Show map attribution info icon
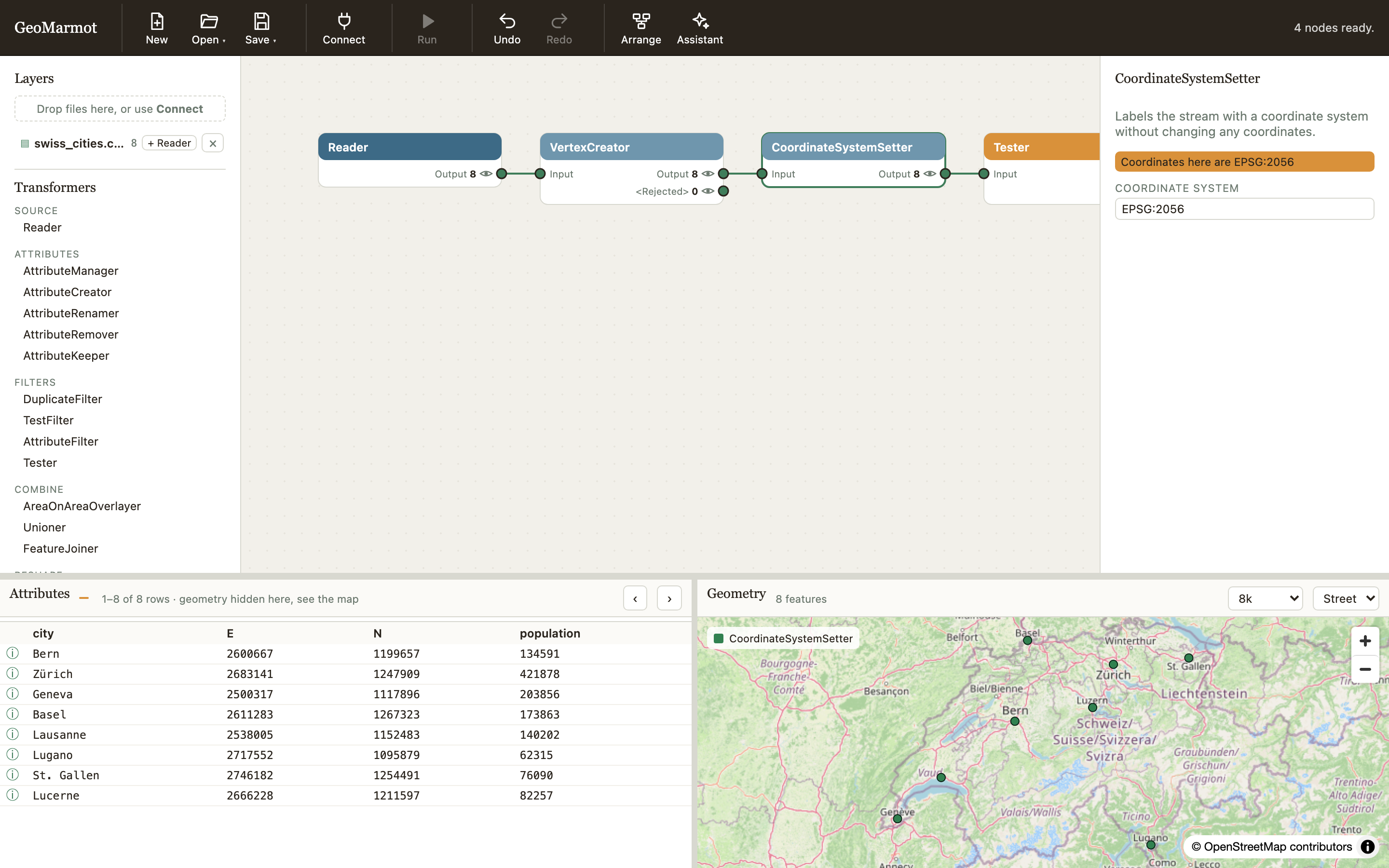The image size is (1389, 868). (x=1368, y=847)
